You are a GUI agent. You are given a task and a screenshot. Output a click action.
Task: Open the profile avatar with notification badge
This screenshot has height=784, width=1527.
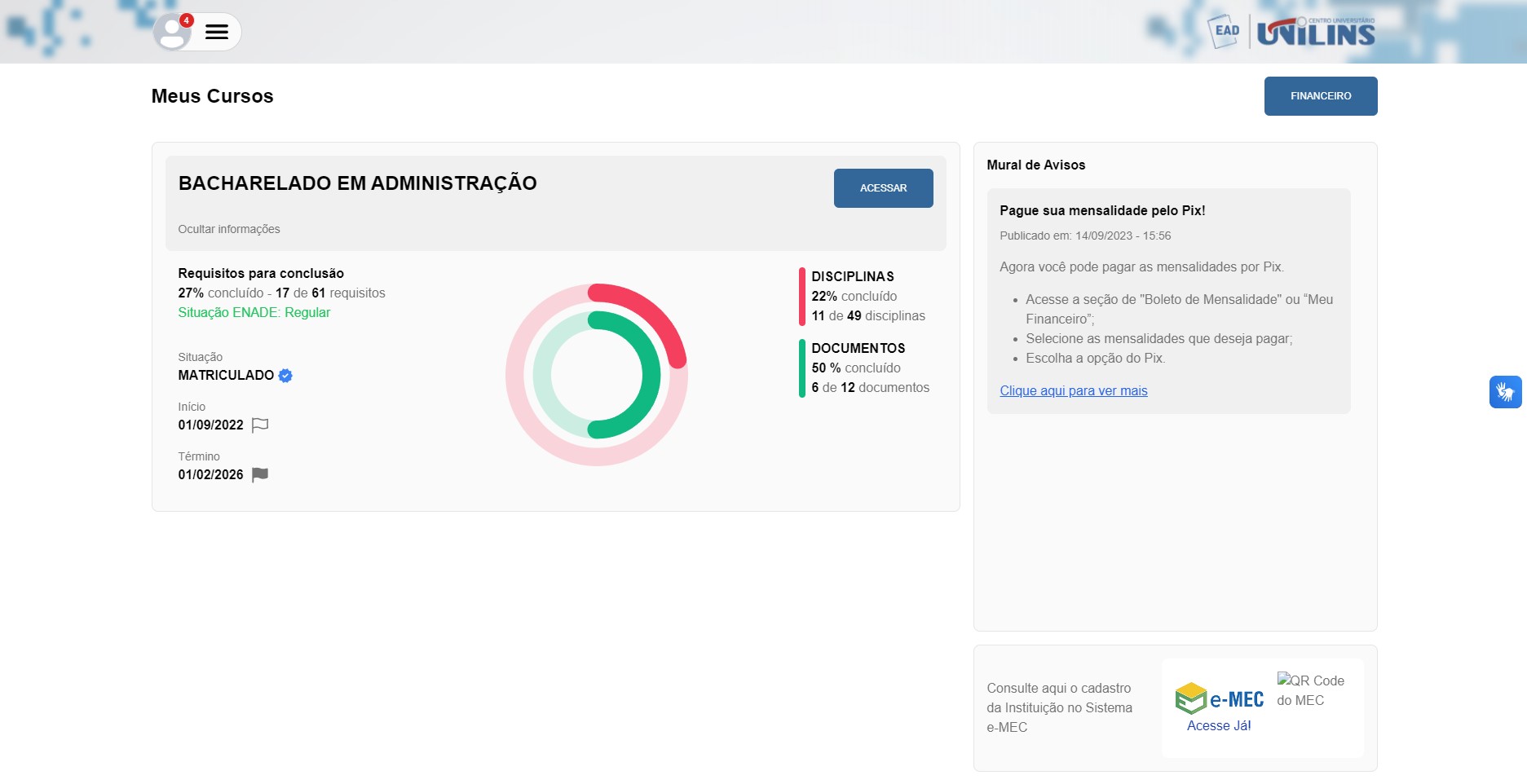click(172, 31)
